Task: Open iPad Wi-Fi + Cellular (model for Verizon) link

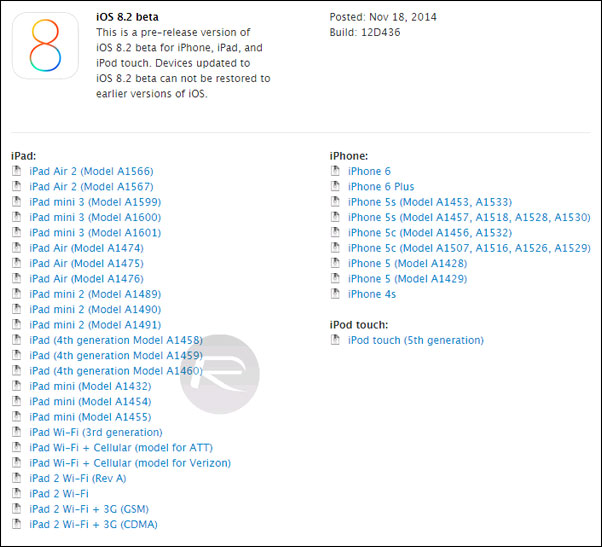Action: pyautogui.click(x=130, y=463)
